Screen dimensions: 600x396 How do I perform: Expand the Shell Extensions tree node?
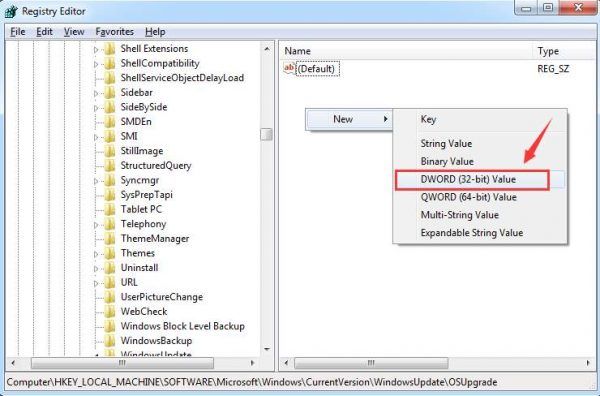(96, 49)
